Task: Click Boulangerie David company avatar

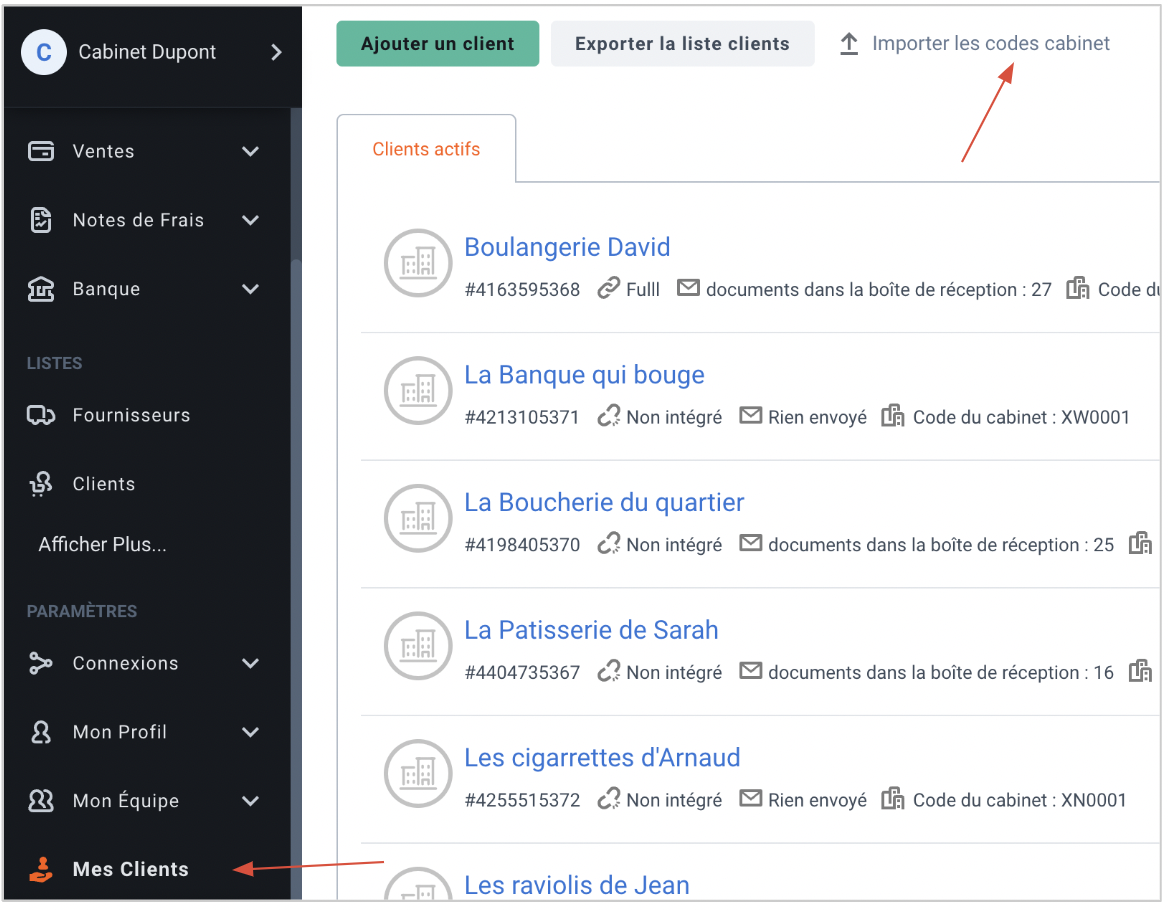Action: [418, 263]
